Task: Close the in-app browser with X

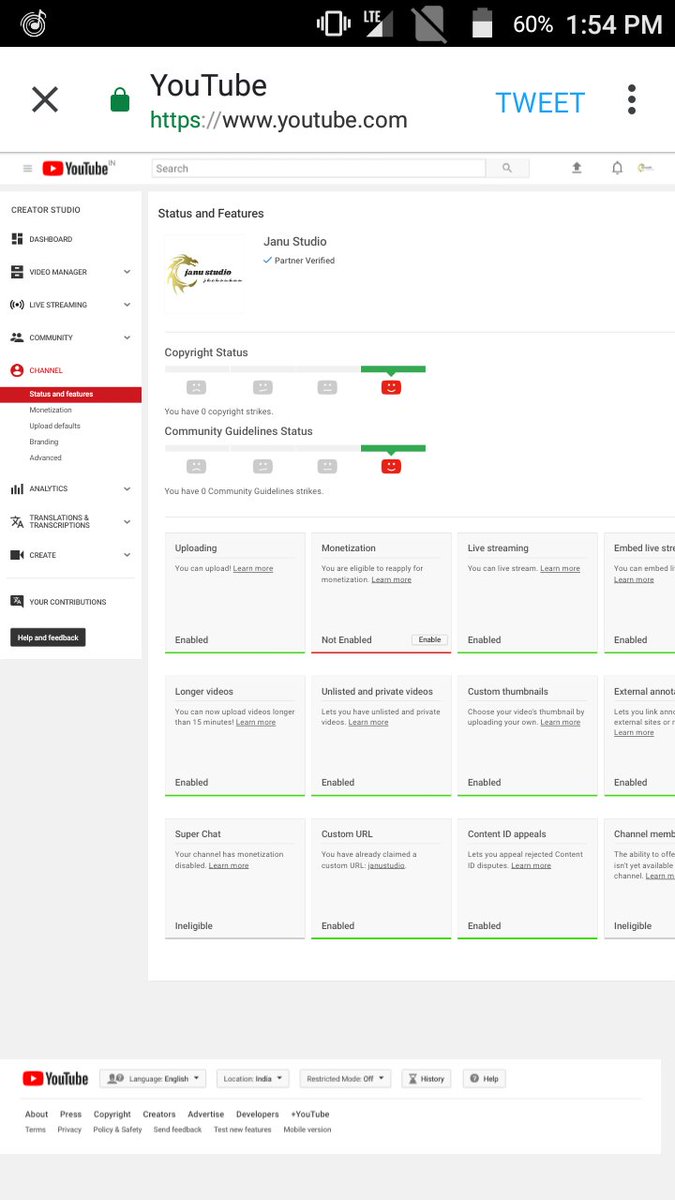Action: tap(45, 99)
